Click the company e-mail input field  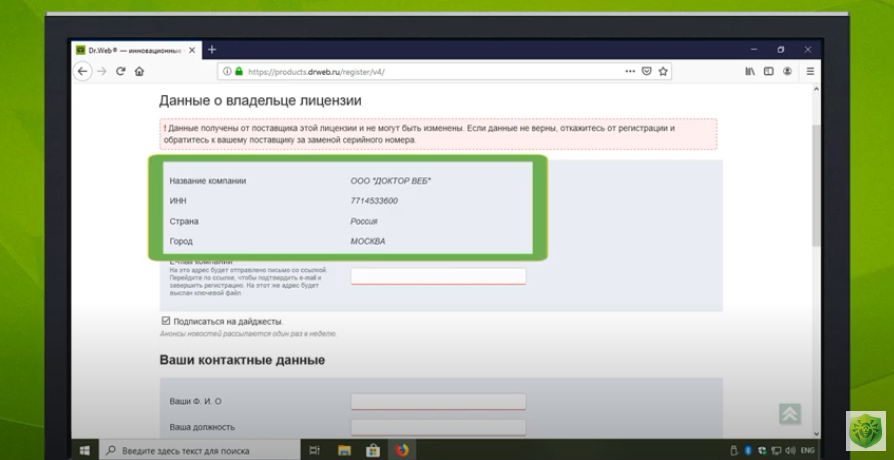click(438, 276)
